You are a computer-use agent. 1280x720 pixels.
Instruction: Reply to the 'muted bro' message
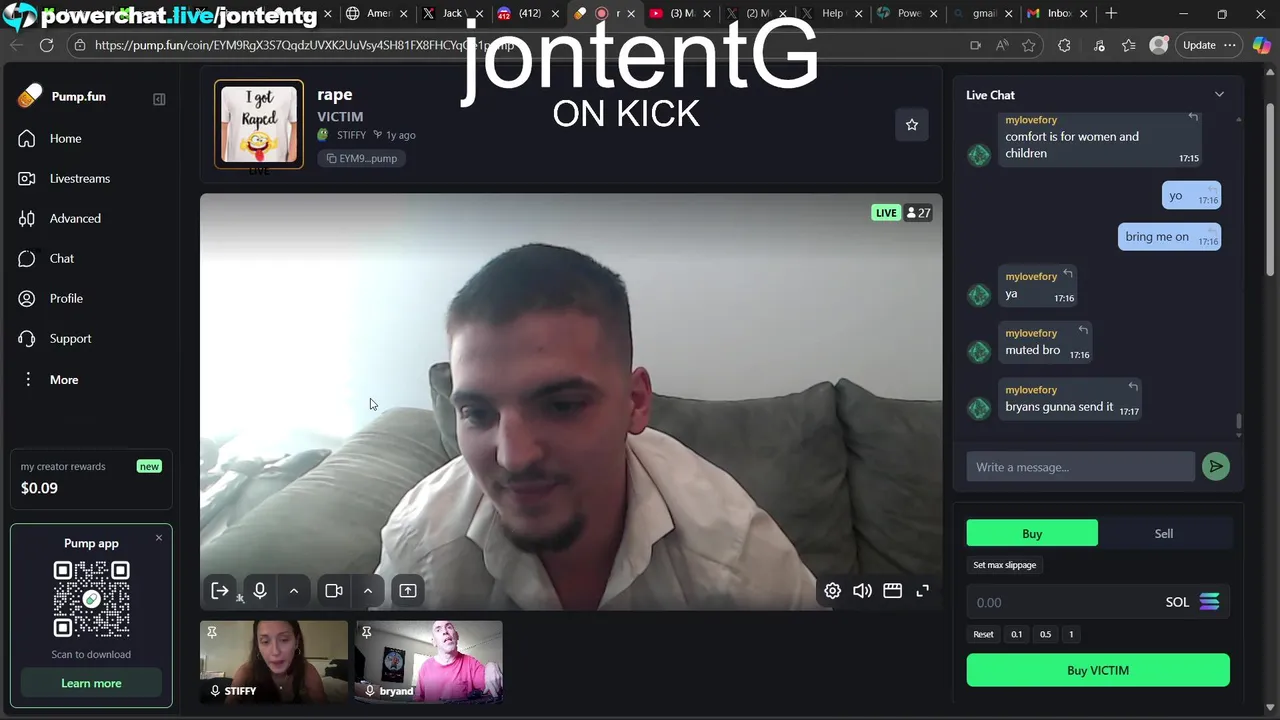pos(1083,330)
